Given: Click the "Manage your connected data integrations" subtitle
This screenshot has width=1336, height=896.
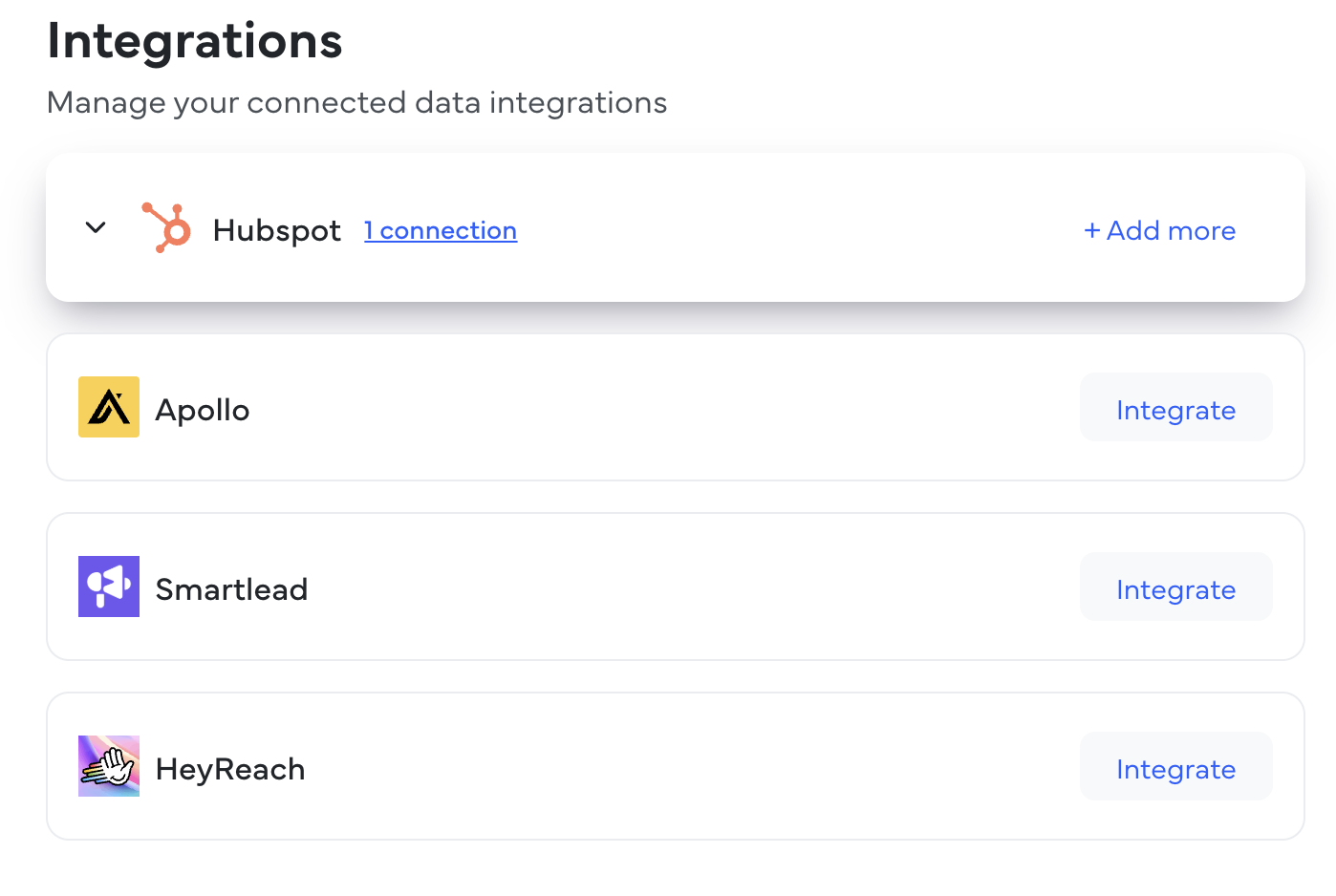Looking at the screenshot, I should 356,103.
